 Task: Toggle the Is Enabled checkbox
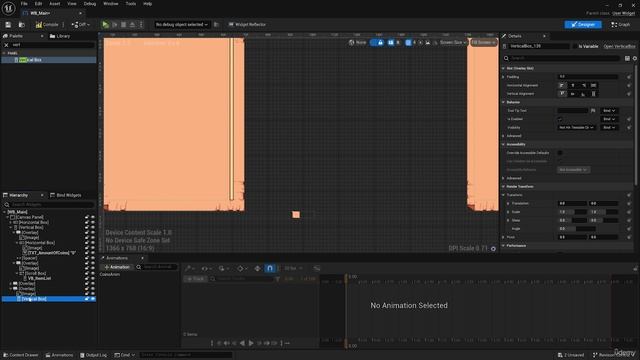560,119
